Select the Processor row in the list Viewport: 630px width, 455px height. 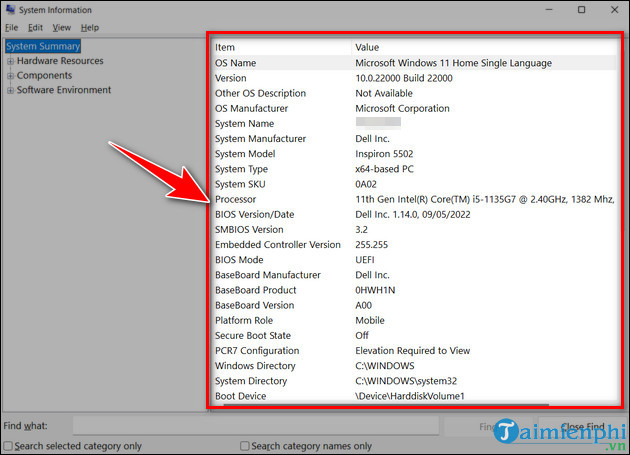point(239,199)
